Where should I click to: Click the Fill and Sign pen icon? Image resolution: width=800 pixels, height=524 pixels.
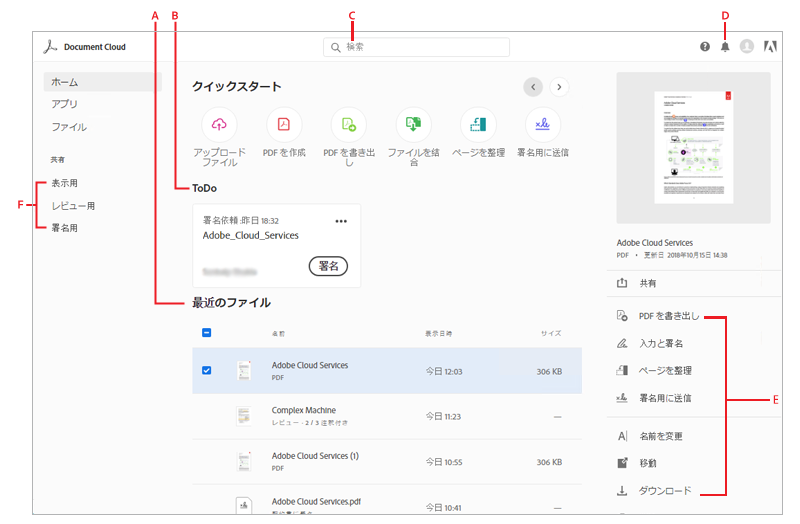pos(622,343)
